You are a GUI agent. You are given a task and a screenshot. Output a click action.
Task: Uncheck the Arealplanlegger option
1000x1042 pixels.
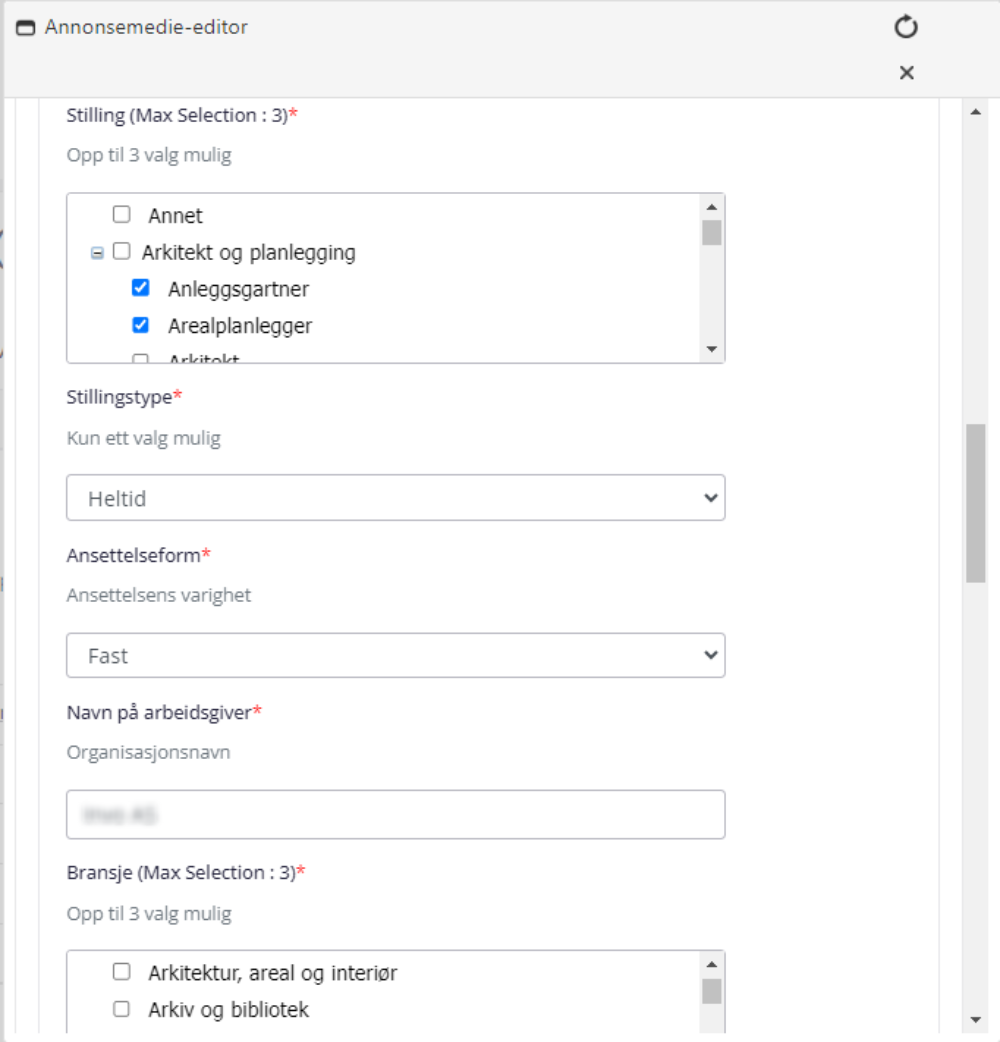click(140, 325)
